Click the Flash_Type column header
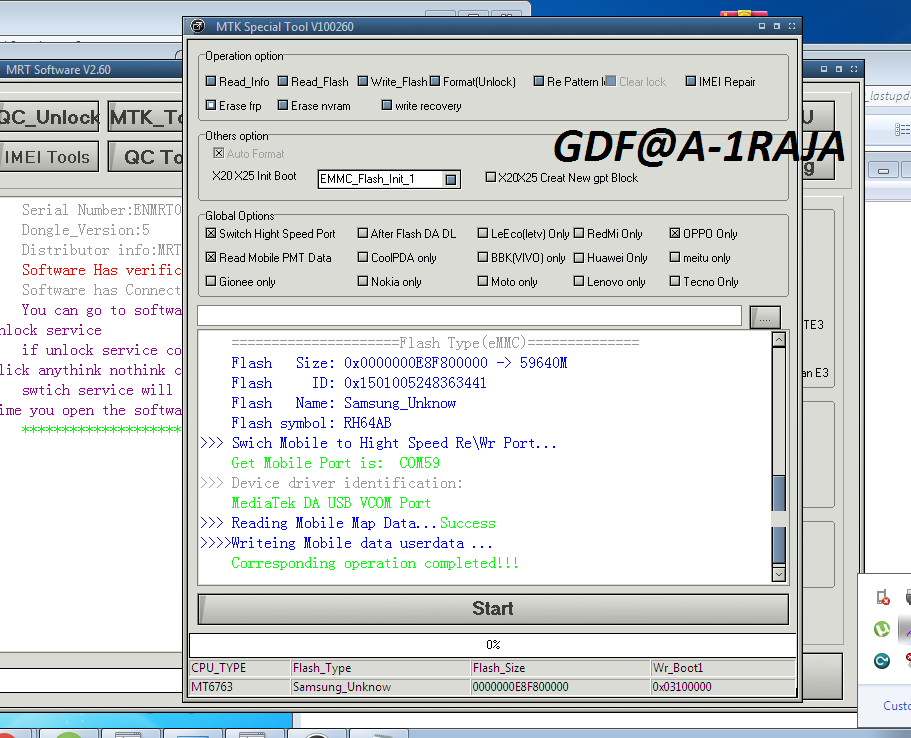This screenshot has height=738, width=911. [381, 668]
